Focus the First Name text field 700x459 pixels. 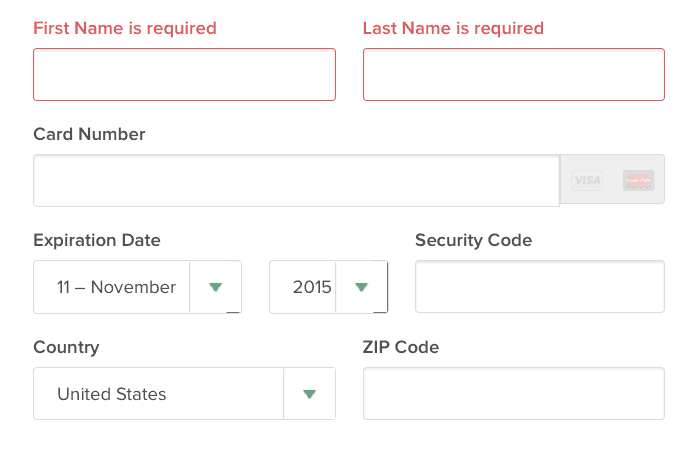pos(184,75)
